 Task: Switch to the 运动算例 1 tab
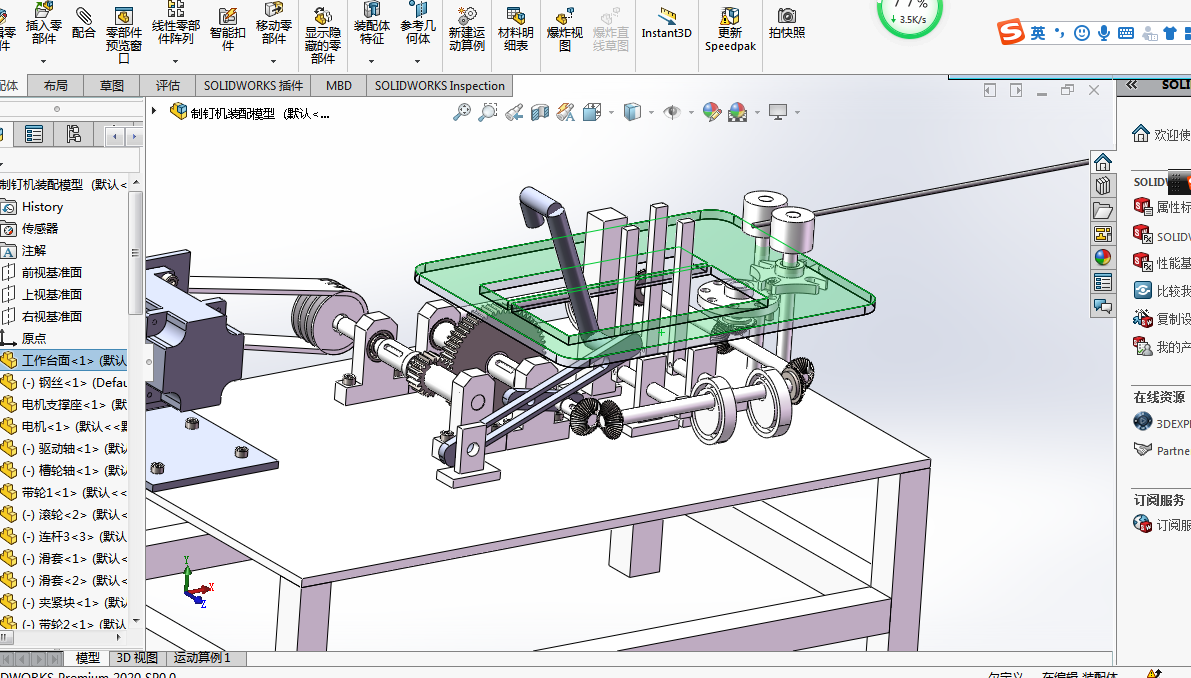click(x=202, y=658)
